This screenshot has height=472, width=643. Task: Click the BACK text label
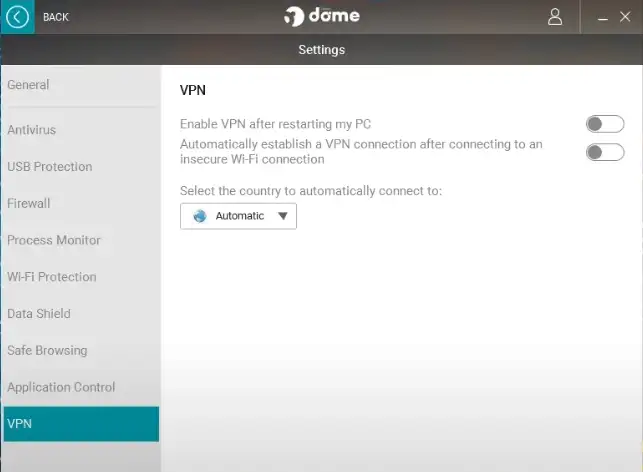(56, 17)
